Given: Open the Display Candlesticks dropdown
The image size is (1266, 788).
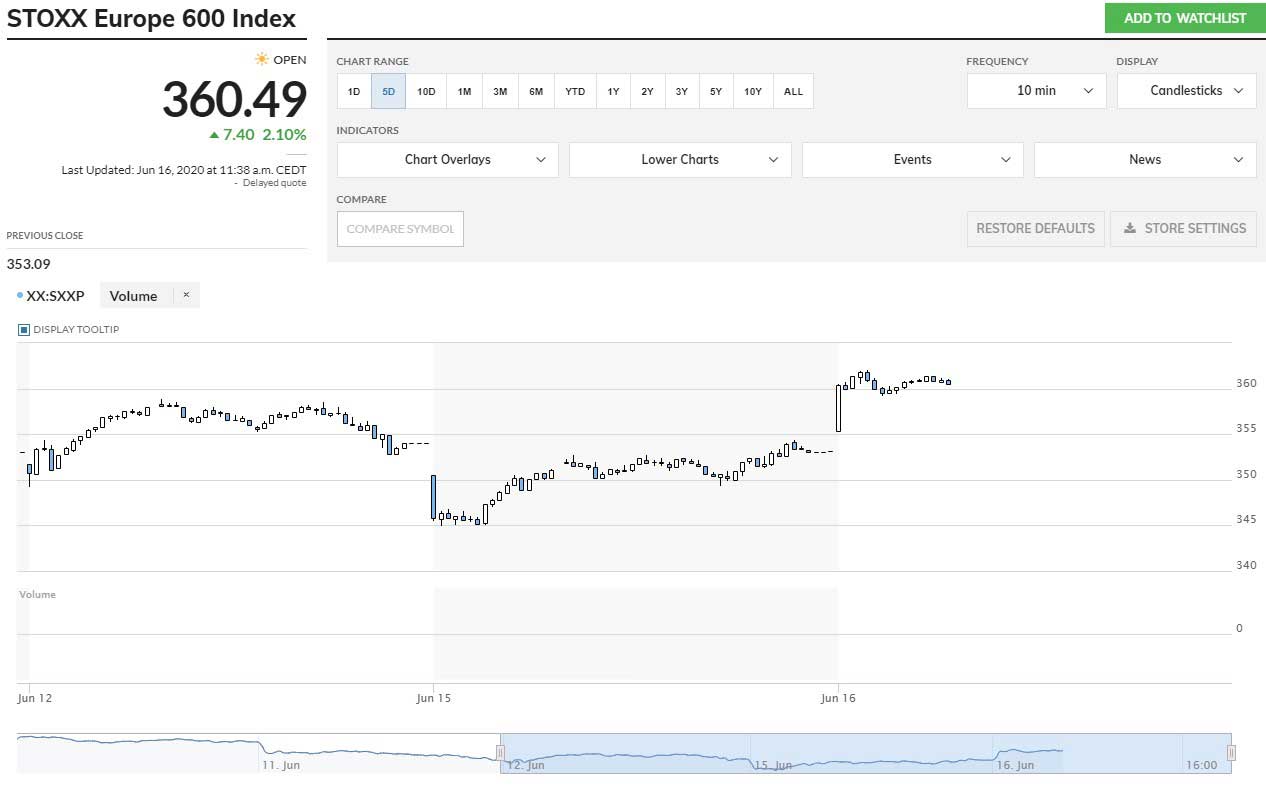Looking at the screenshot, I should coord(1186,91).
